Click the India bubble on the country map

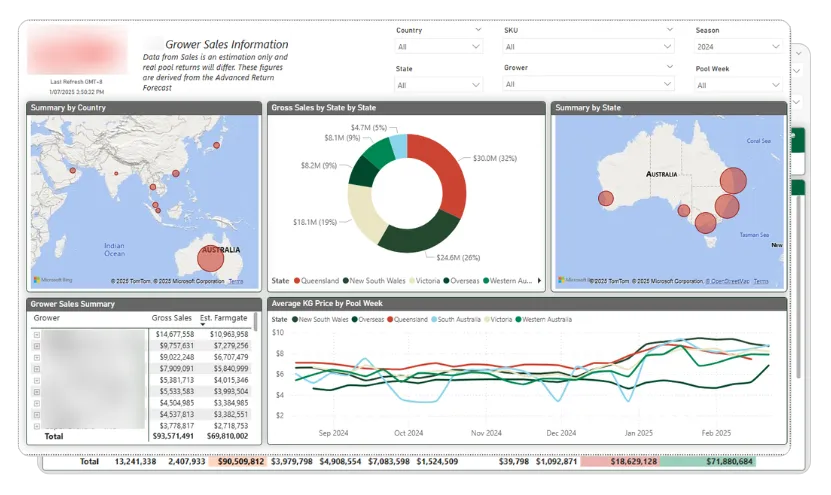tap(117, 173)
